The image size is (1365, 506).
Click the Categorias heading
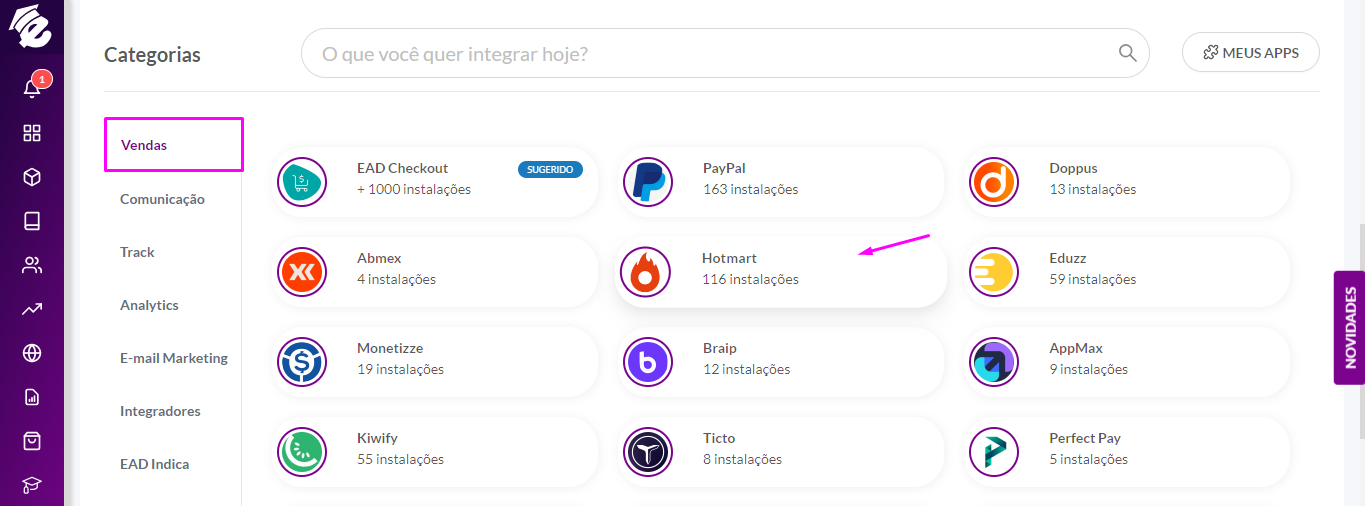coord(152,55)
